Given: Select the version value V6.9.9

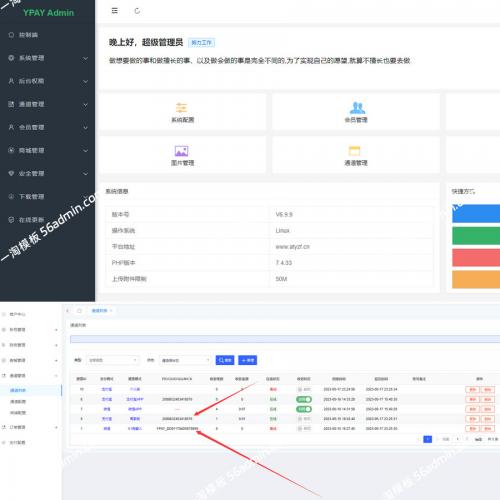Looking at the screenshot, I should click(x=284, y=214).
